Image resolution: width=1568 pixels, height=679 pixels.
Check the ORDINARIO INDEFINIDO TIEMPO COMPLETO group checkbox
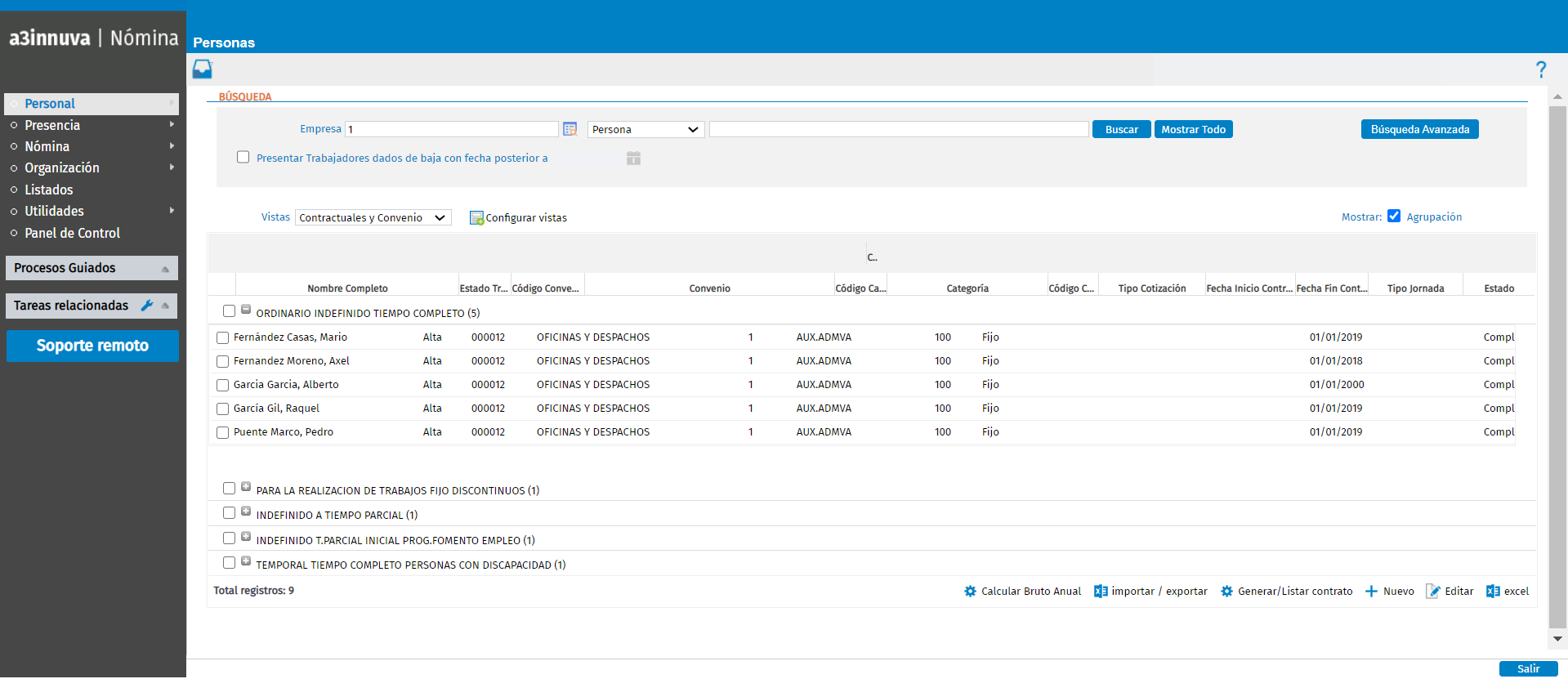(229, 311)
